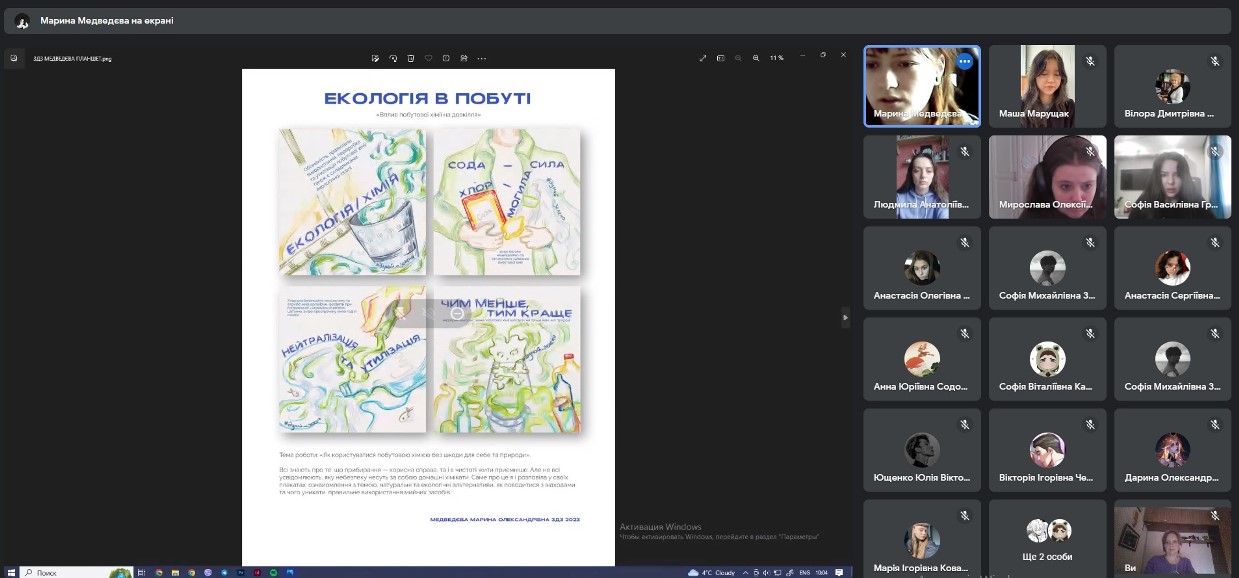Enter full screen with the expand arrows icon
This screenshot has height=578, width=1239.
[703, 58]
